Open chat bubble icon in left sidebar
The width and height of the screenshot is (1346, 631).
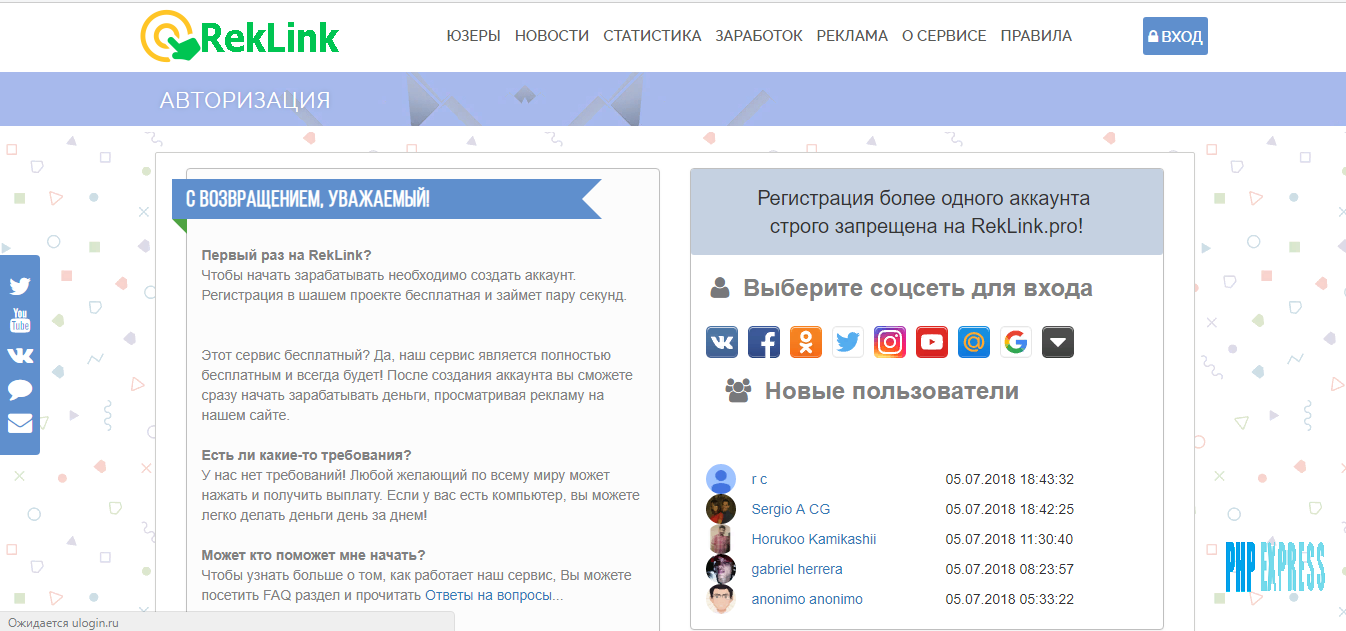click(x=20, y=390)
